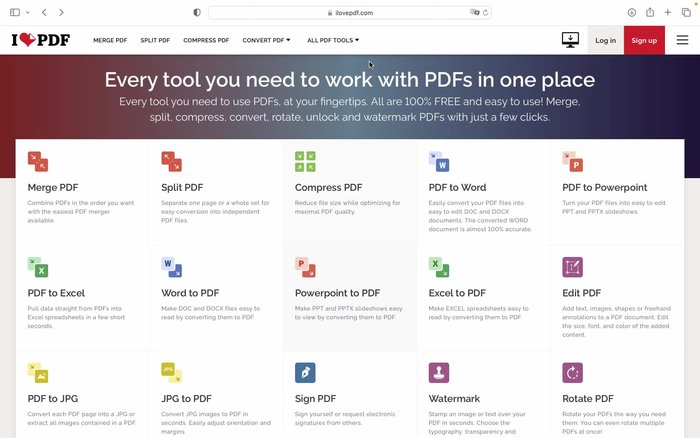700x438 pixels.
Task: Click the translate icon in address bar
Action: [475, 13]
